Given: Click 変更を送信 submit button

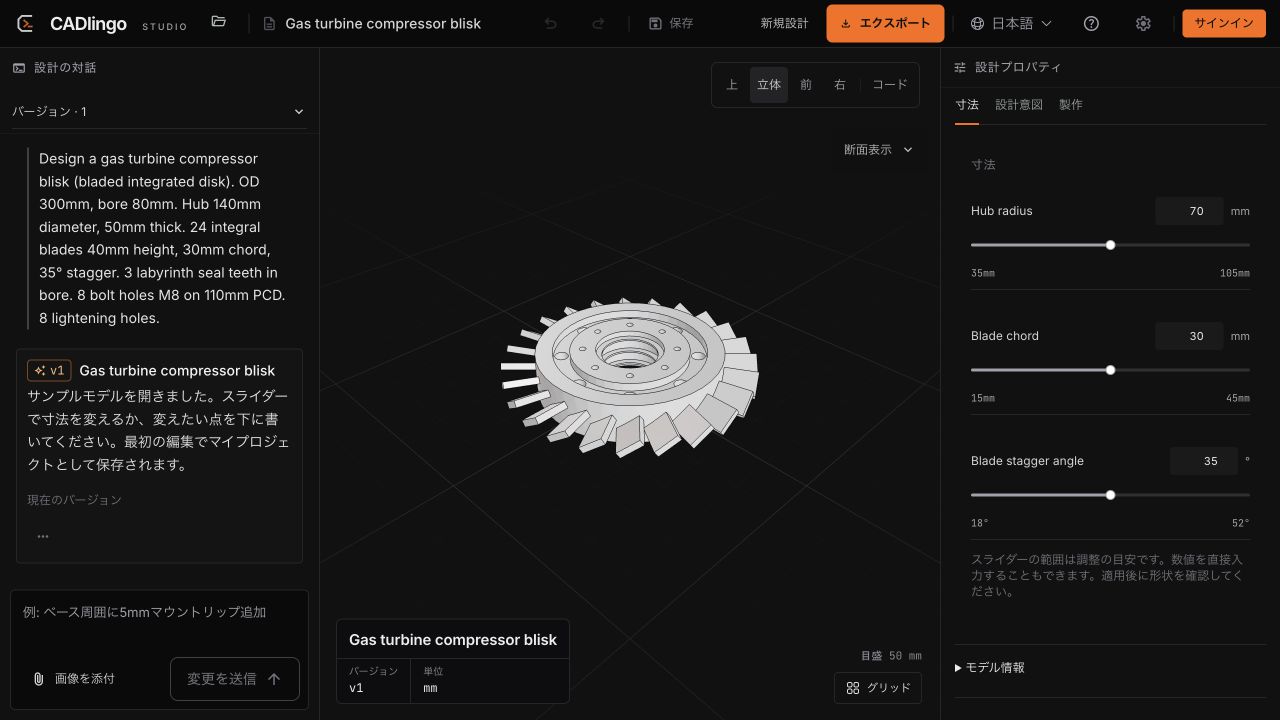Looking at the screenshot, I should [x=235, y=679].
